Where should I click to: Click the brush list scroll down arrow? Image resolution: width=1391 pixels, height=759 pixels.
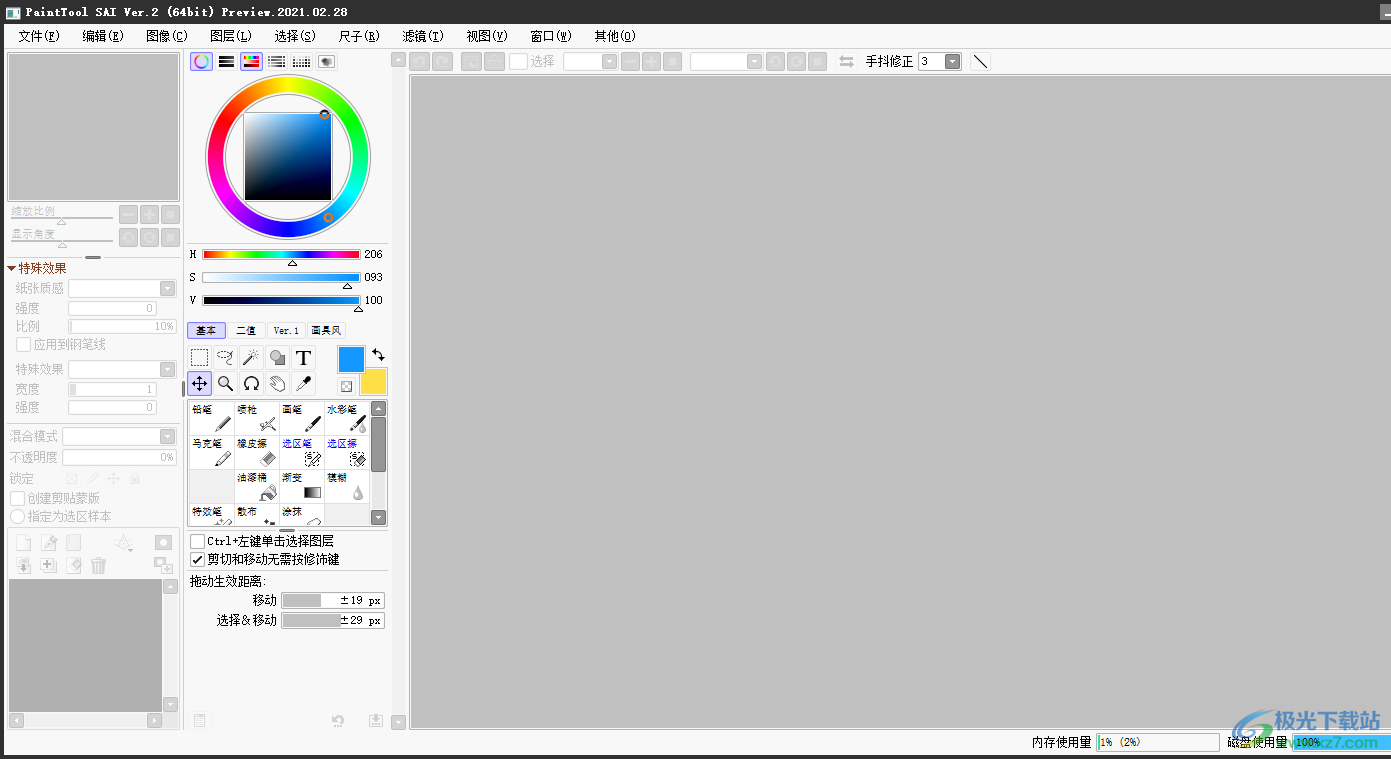point(378,517)
